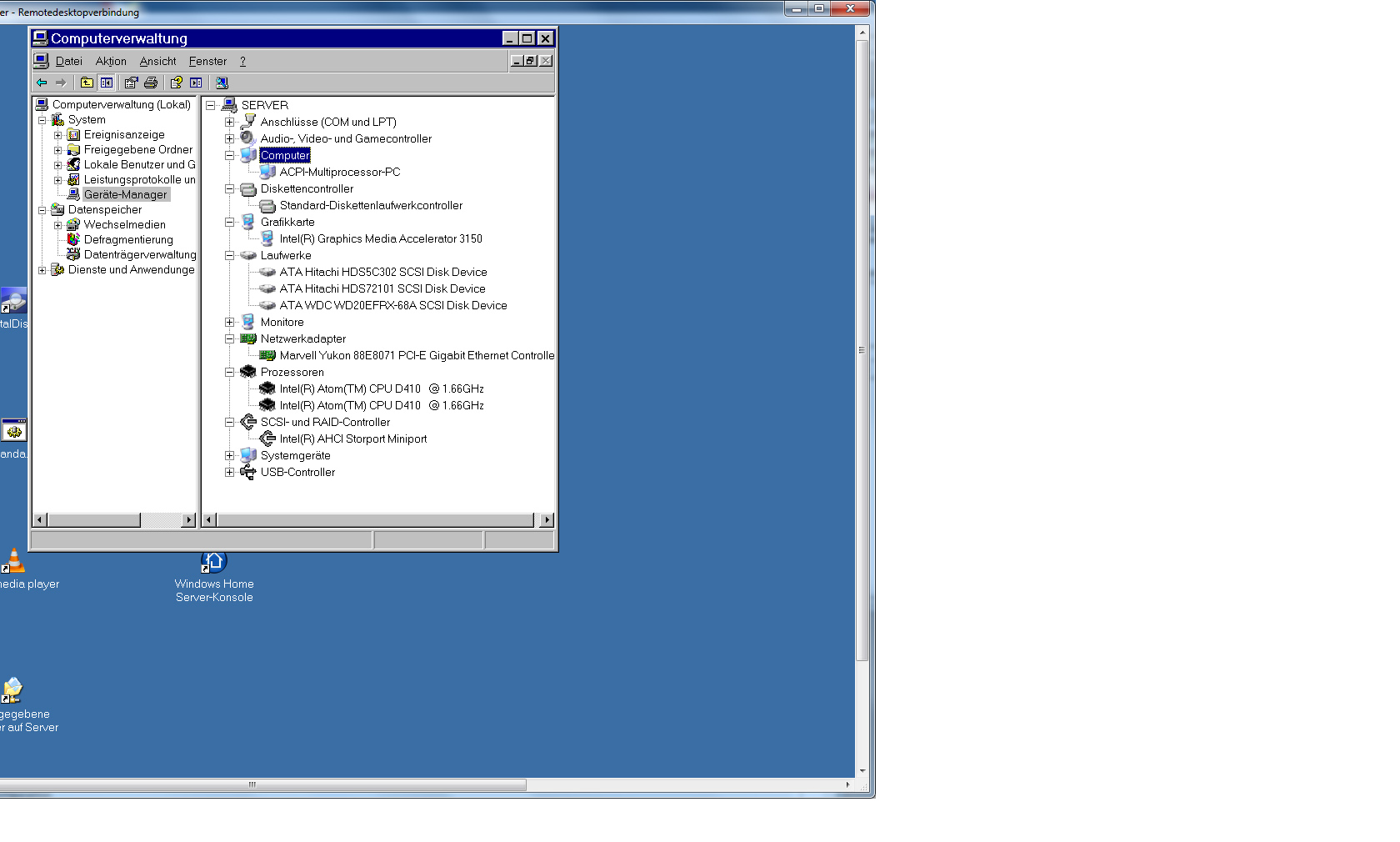Viewport: 1400px width, 842px height.
Task: Click the Prozessoren chip category icon
Action: [x=247, y=372]
